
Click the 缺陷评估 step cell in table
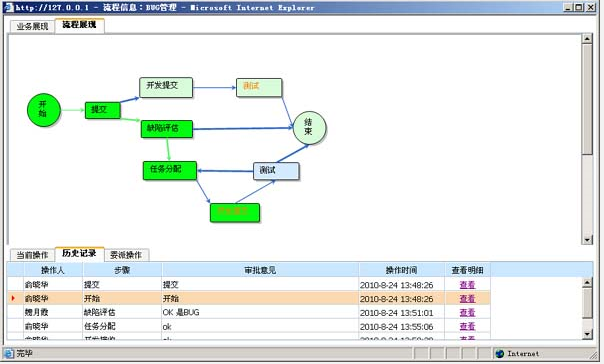[x=122, y=312]
